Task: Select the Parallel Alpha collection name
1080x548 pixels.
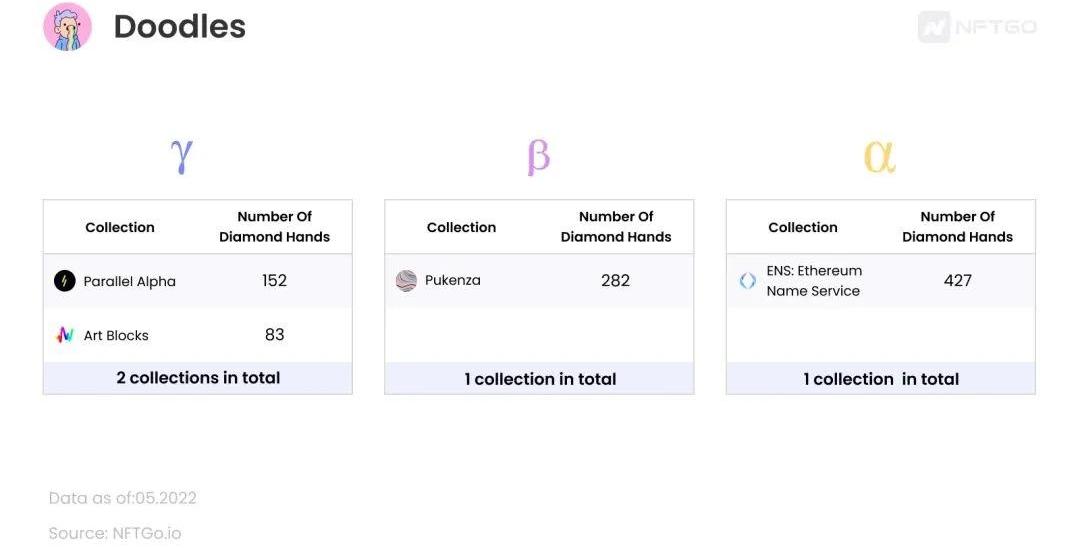Action: (x=129, y=282)
